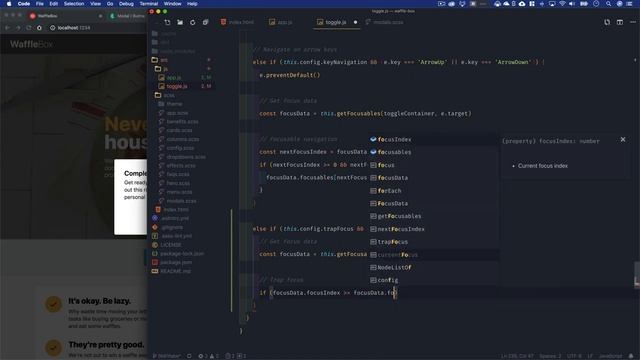640x360 pixels.
Task: Open the Apple menu
Action: [x=9, y=4]
